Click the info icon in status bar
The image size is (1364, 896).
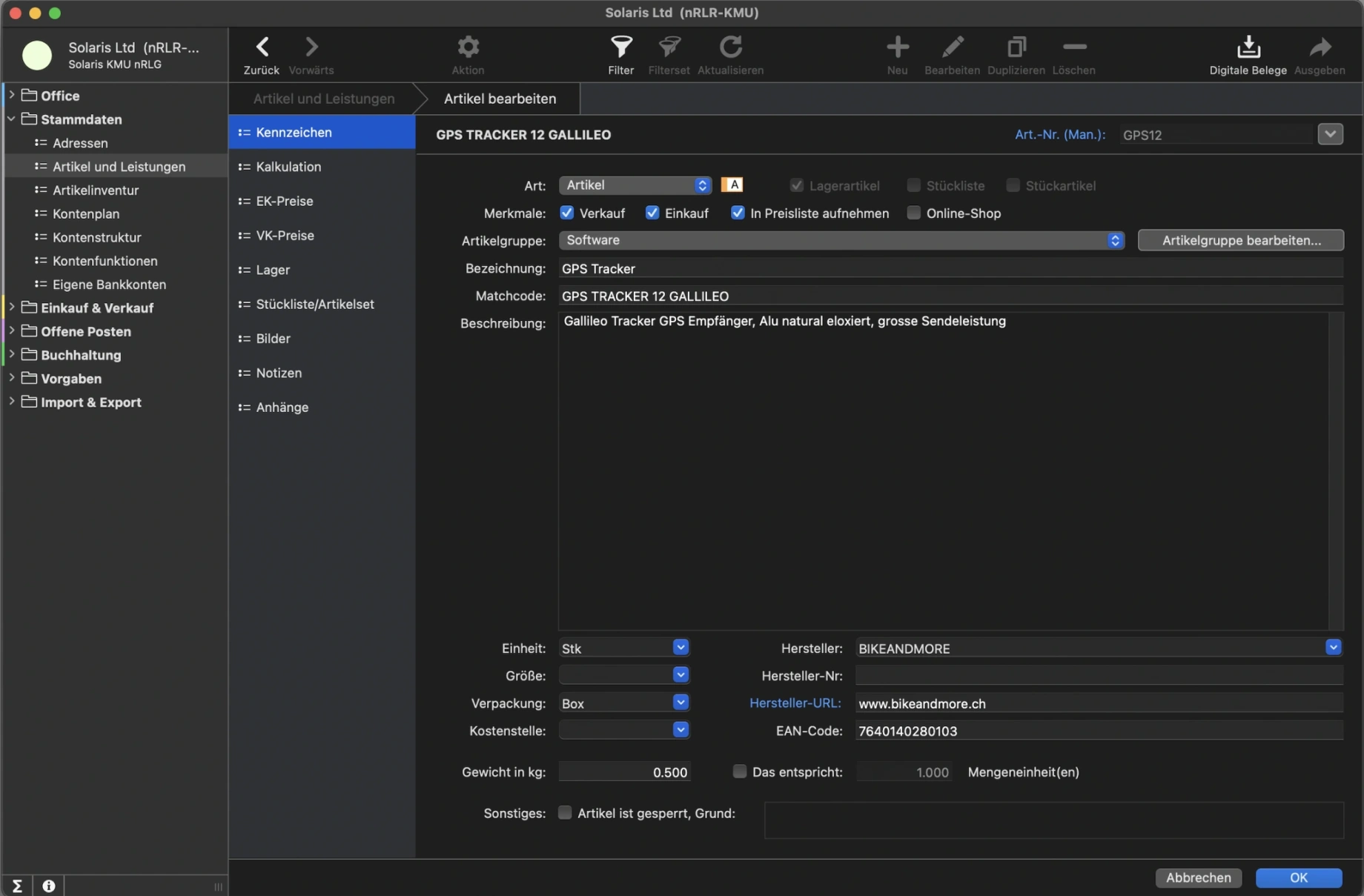[49, 886]
